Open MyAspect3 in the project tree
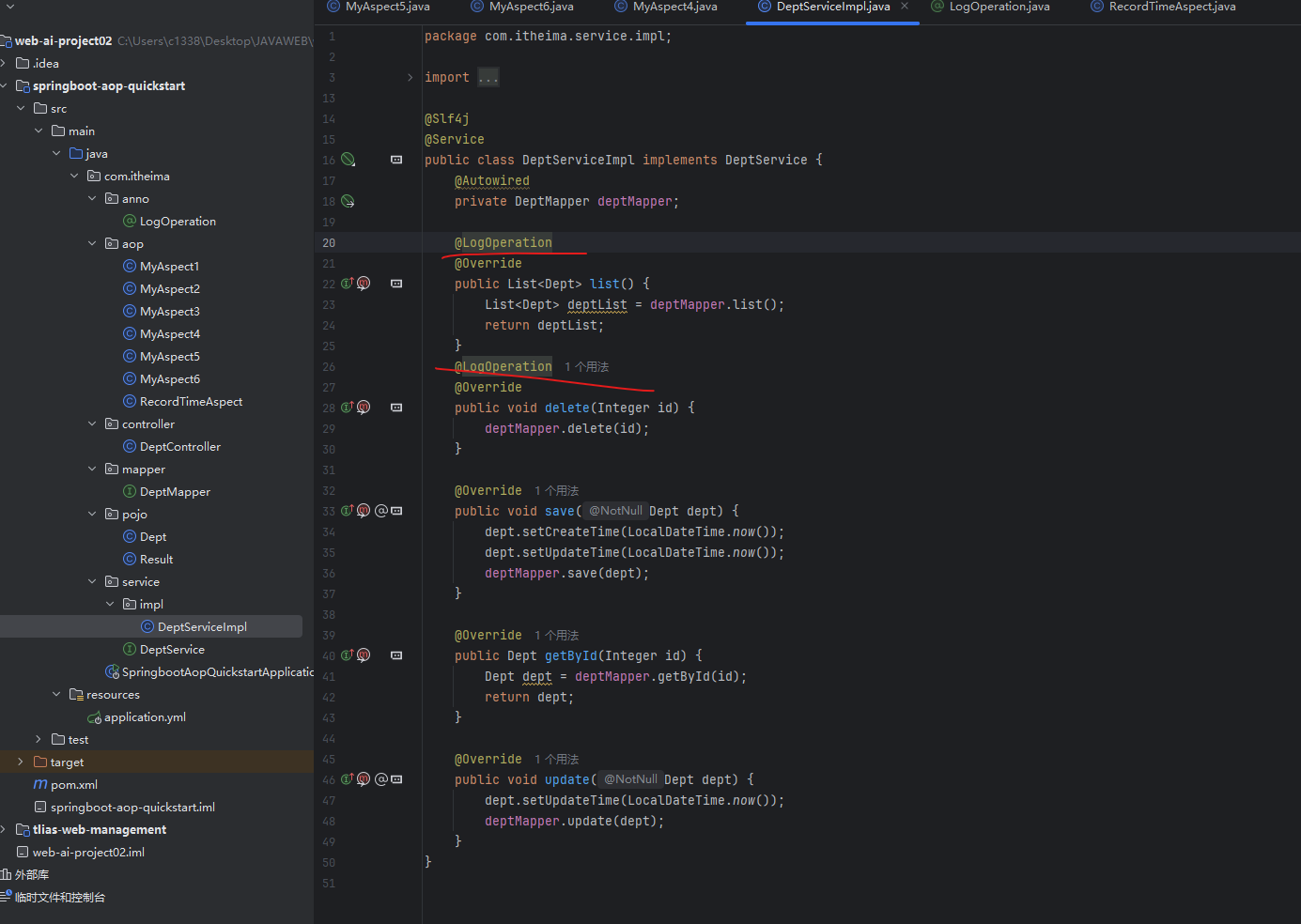The height and width of the screenshot is (924, 1301). 162,312
